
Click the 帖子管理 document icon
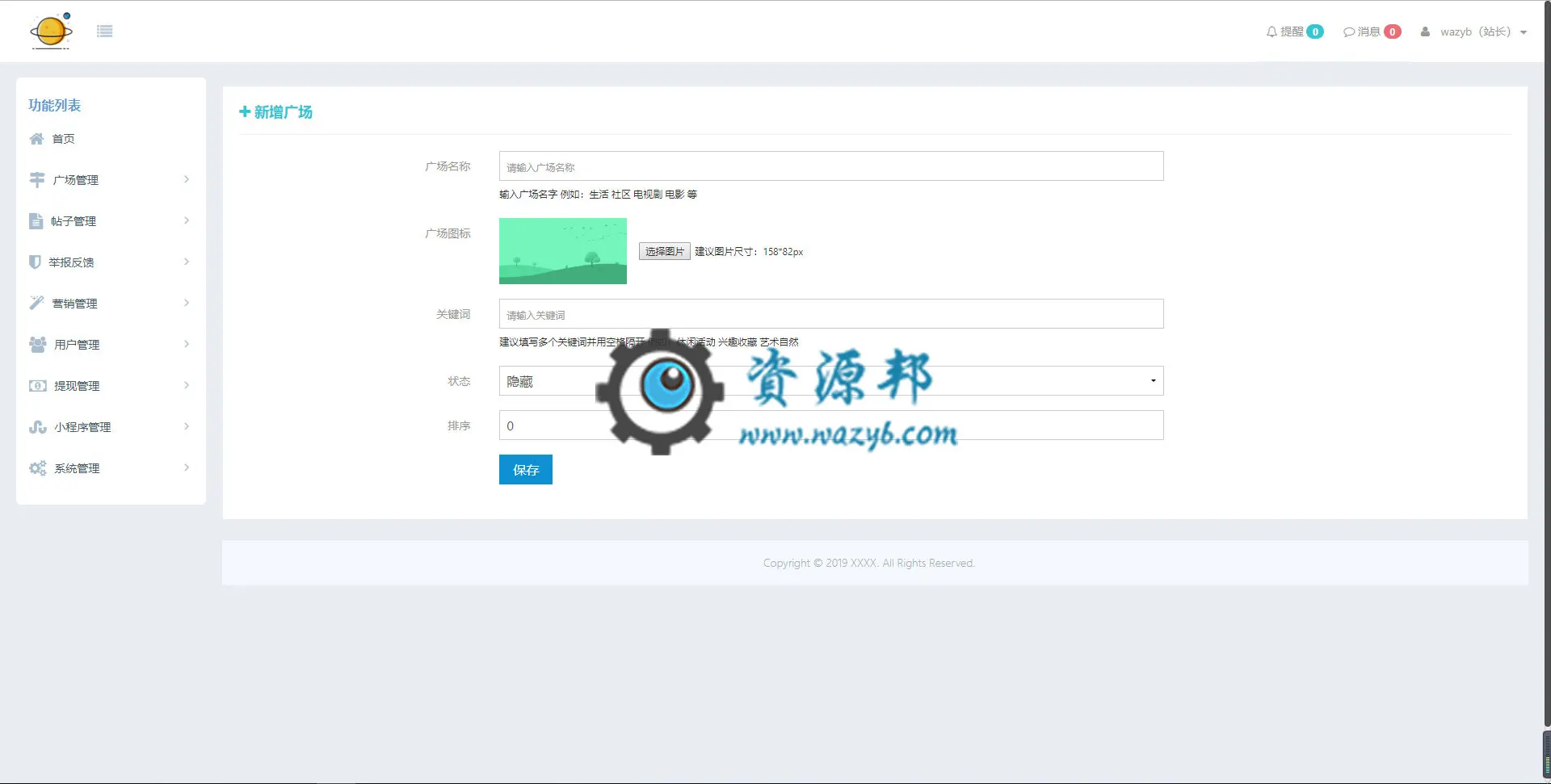coord(36,220)
